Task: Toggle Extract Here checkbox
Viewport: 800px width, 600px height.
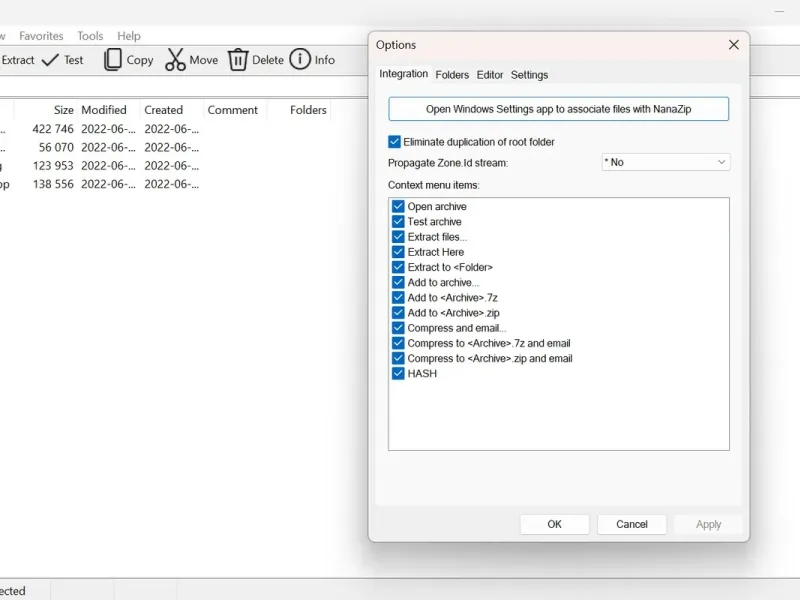Action: point(398,252)
